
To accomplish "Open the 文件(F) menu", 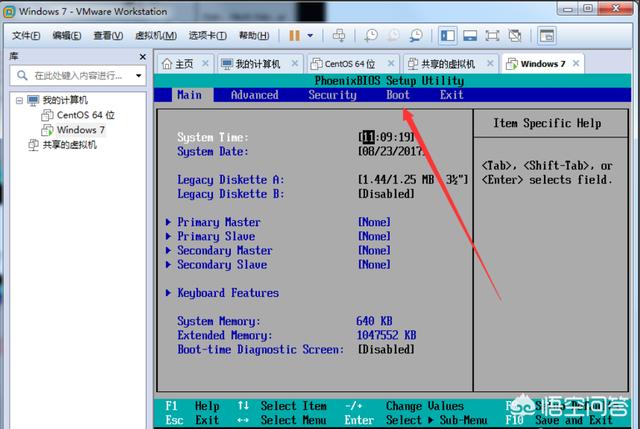I will click(26, 36).
